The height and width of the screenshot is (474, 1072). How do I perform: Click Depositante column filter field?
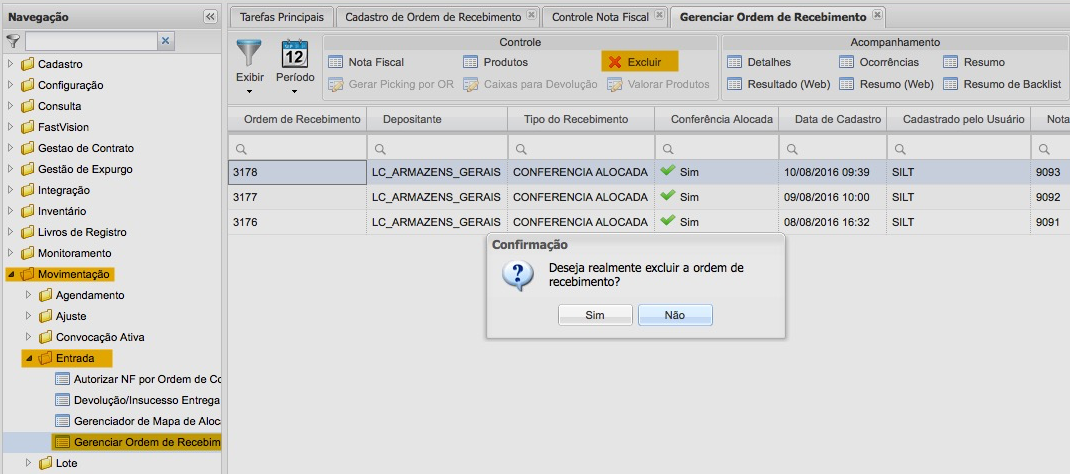pyautogui.click(x=438, y=148)
